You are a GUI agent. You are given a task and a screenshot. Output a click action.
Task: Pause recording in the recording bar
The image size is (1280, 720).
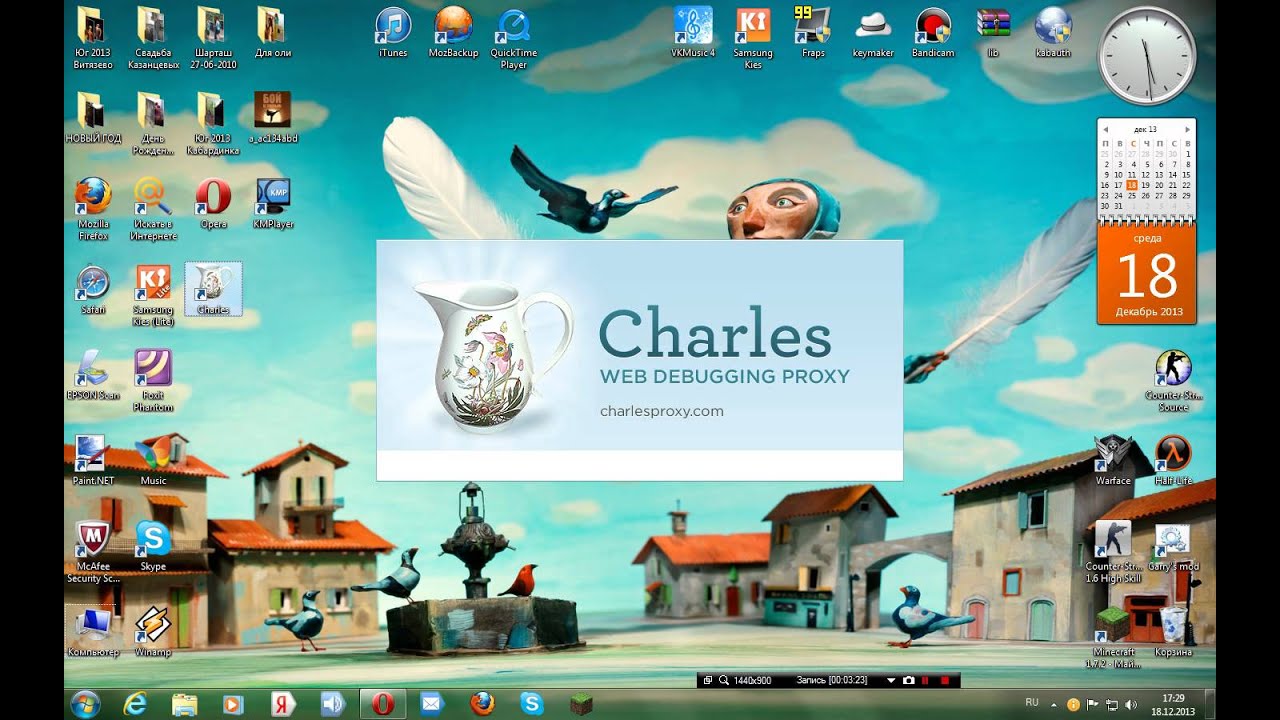(x=925, y=680)
